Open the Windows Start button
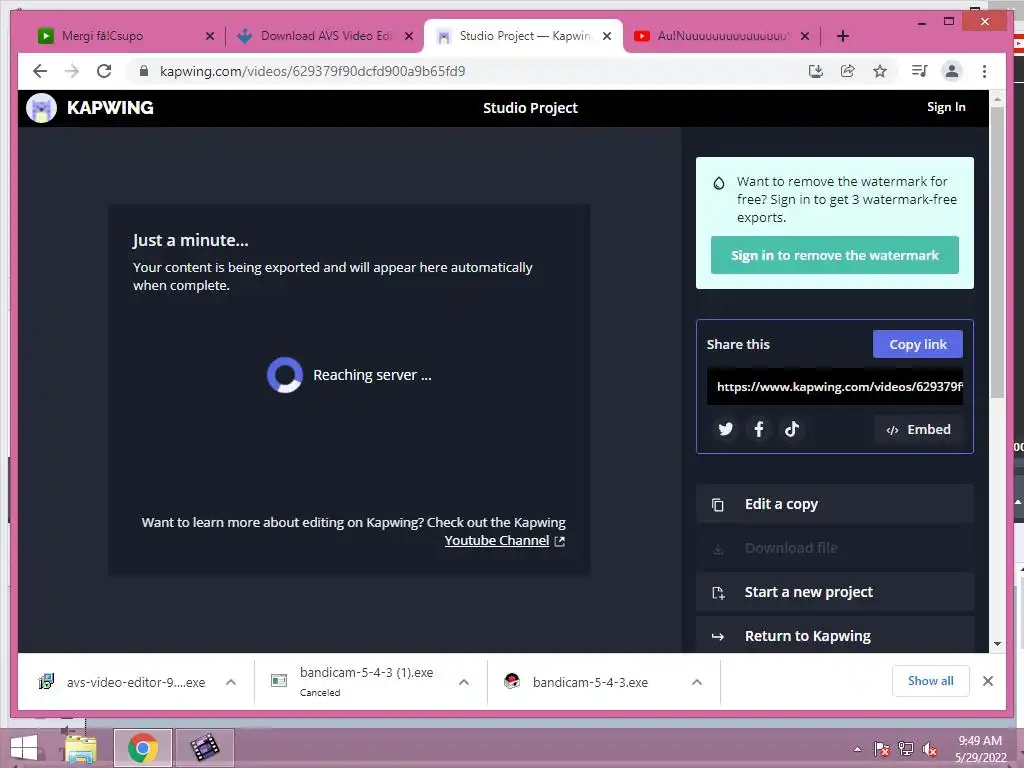The width and height of the screenshot is (1024, 768). coord(24,748)
